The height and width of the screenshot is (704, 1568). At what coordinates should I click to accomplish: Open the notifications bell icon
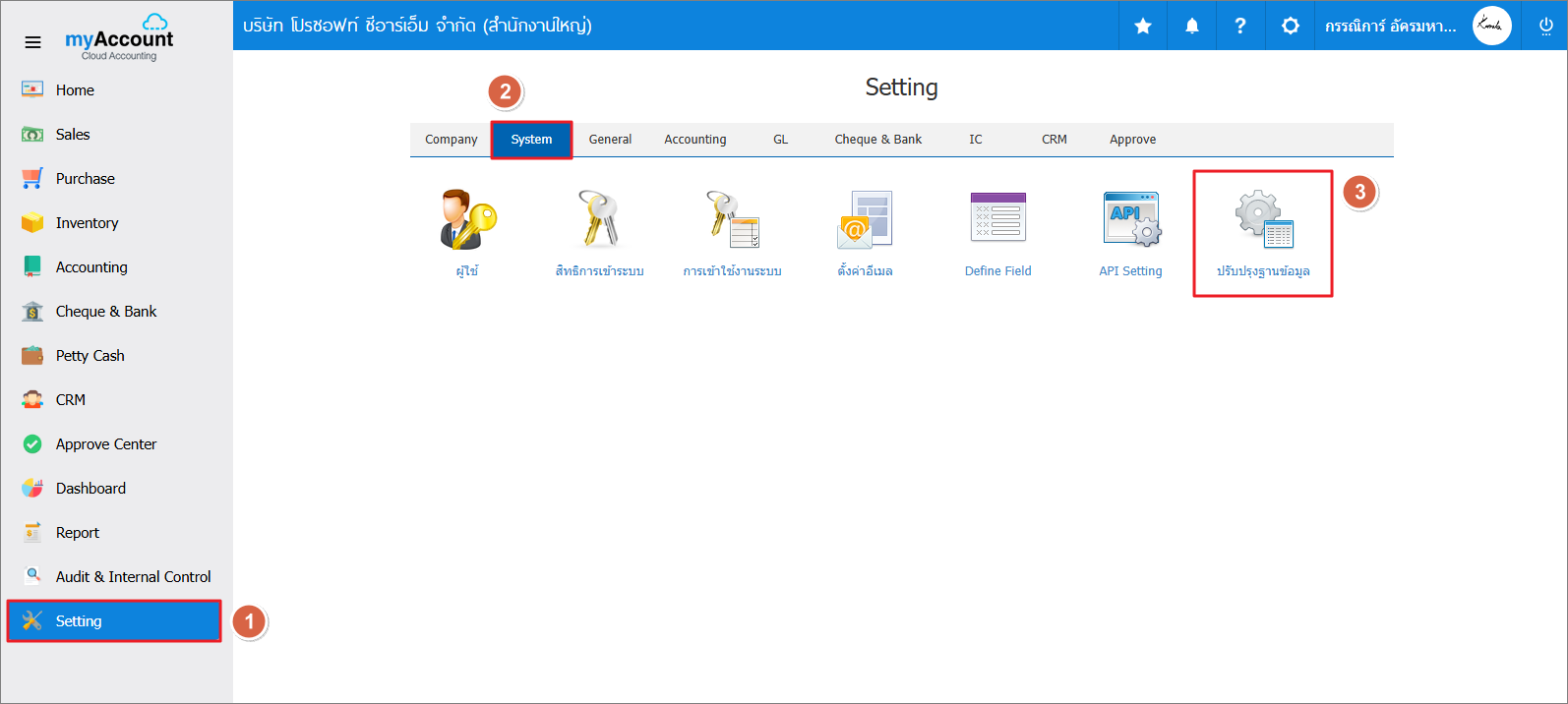click(x=1191, y=26)
